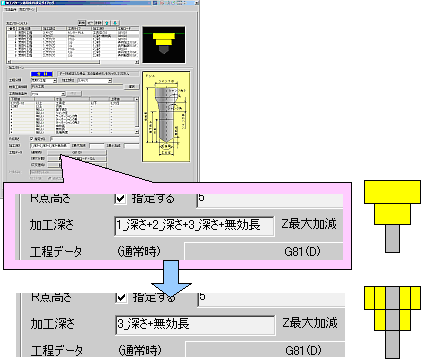Click the lower yellow tool diagram with gray shaft
Viewport: 430px width, 360px height.
pos(392,322)
